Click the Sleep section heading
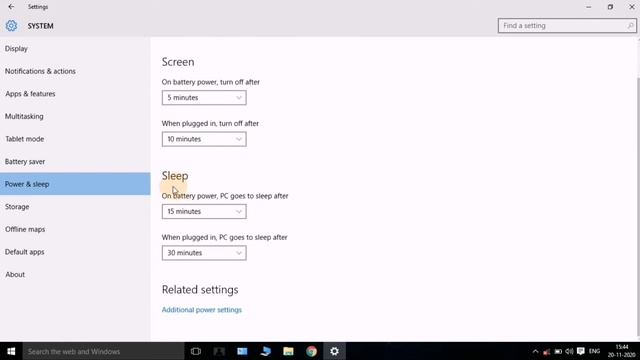The image size is (640, 360). click(x=175, y=176)
